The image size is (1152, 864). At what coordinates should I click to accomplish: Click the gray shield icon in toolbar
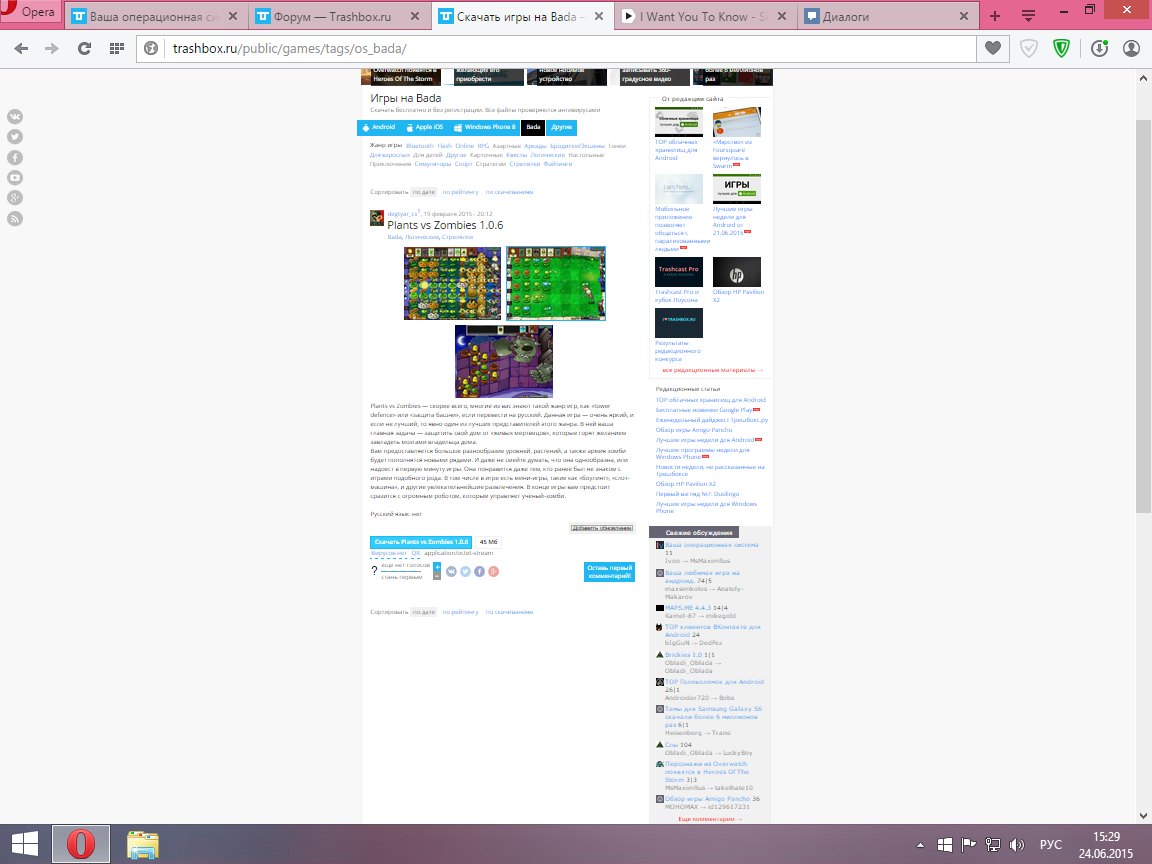[1029, 48]
